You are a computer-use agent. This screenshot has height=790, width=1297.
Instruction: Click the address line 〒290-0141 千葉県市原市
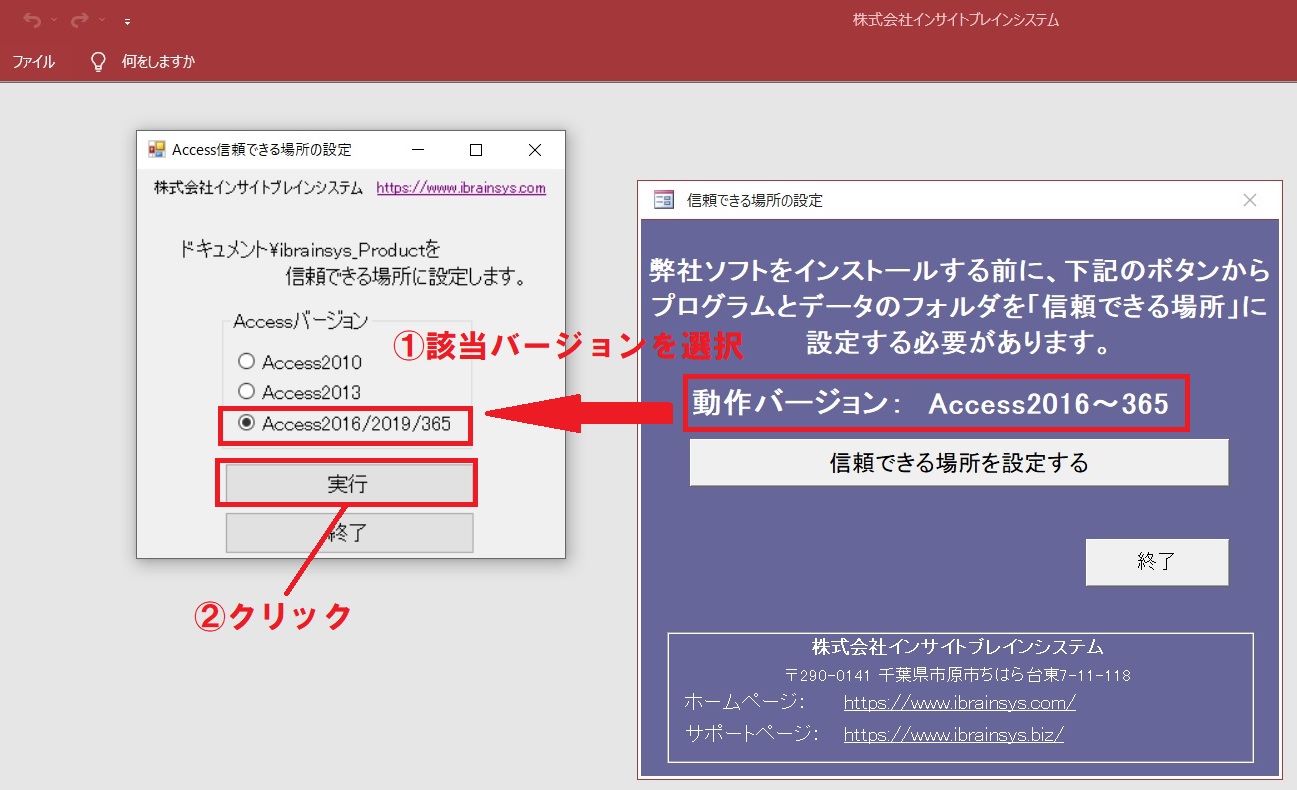click(958, 675)
